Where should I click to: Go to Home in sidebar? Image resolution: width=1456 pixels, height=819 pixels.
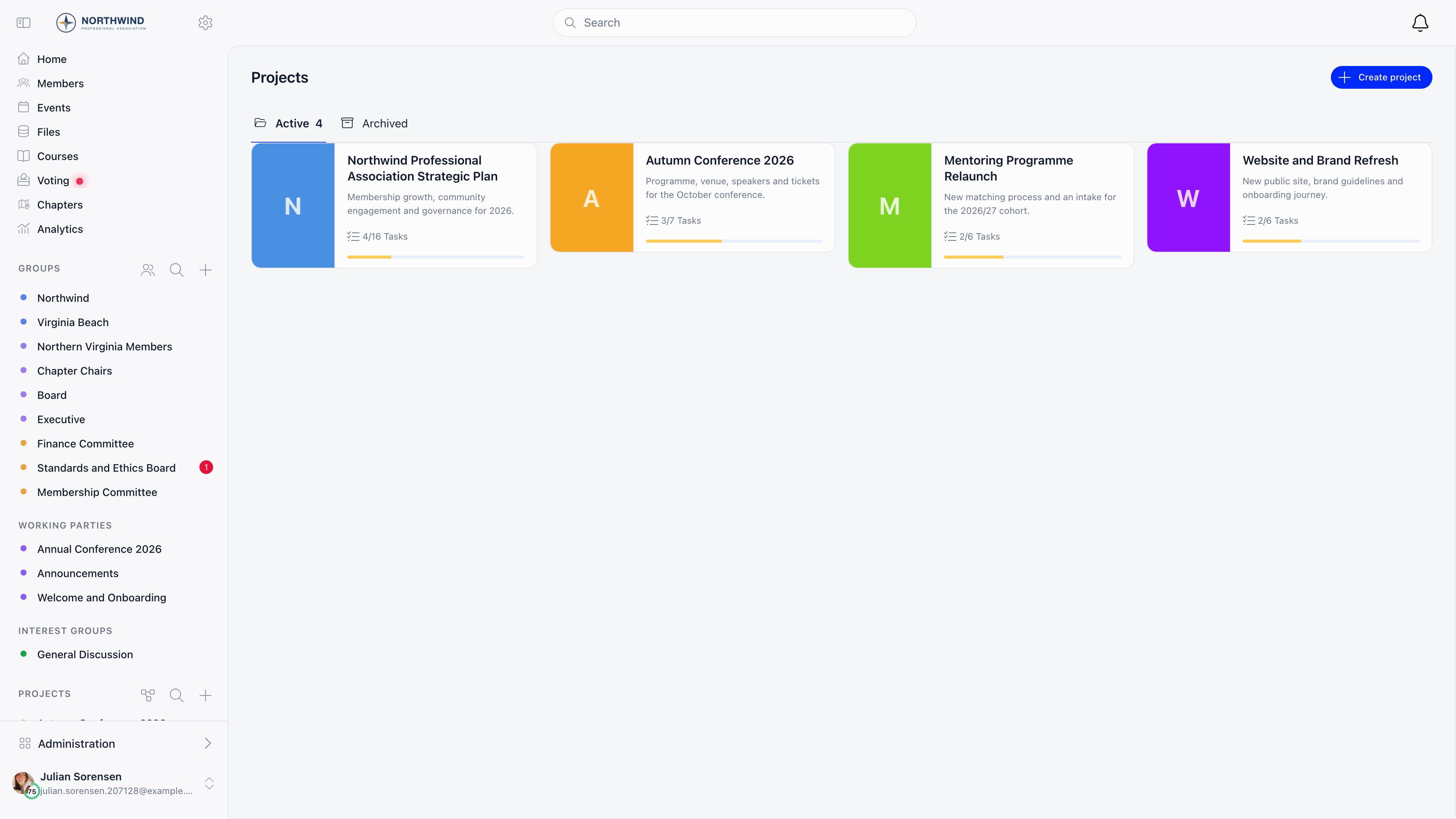click(114, 59)
